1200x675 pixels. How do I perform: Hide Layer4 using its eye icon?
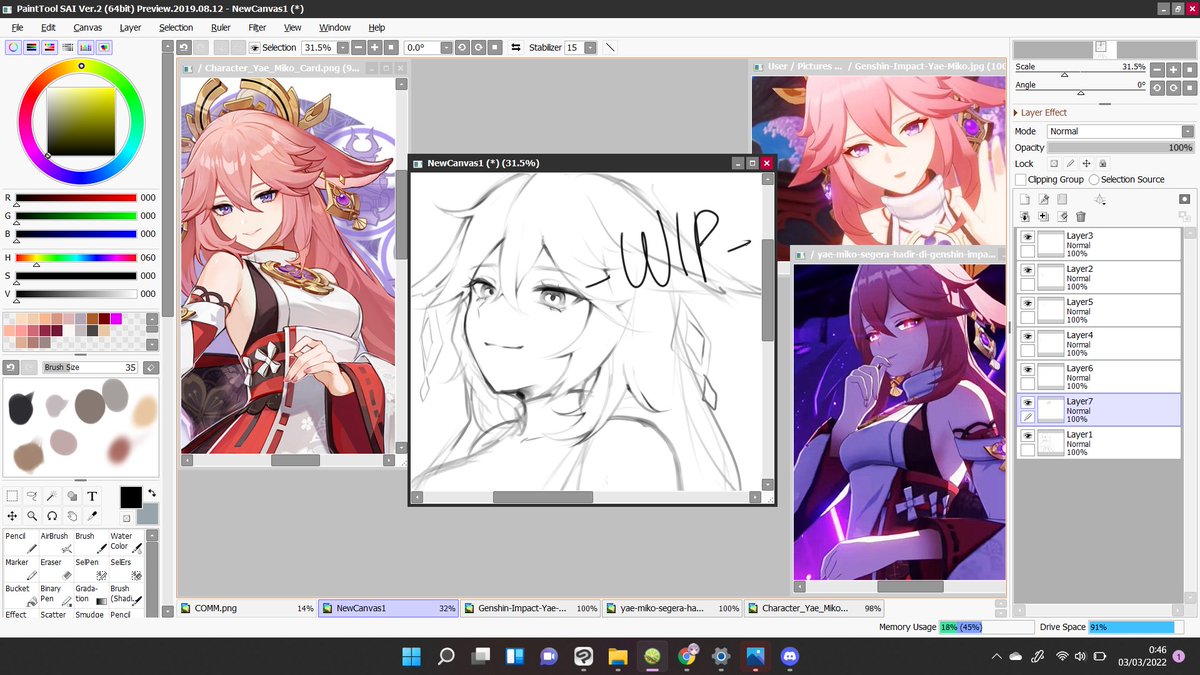[x=1027, y=337]
